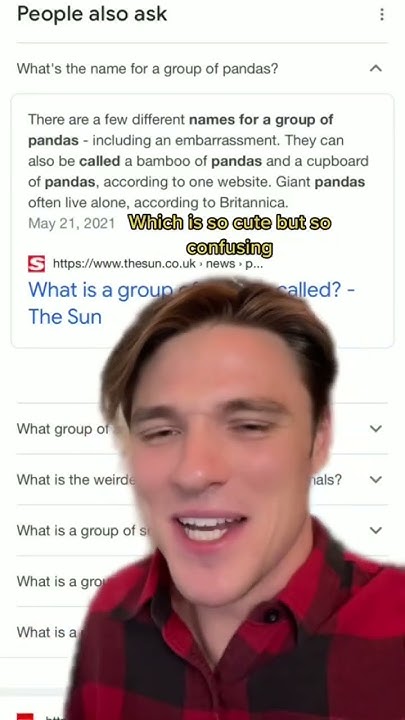Expand the "What is the weirde…" question chevron
Image resolution: width=405 pixels, height=720 pixels.
point(376,480)
